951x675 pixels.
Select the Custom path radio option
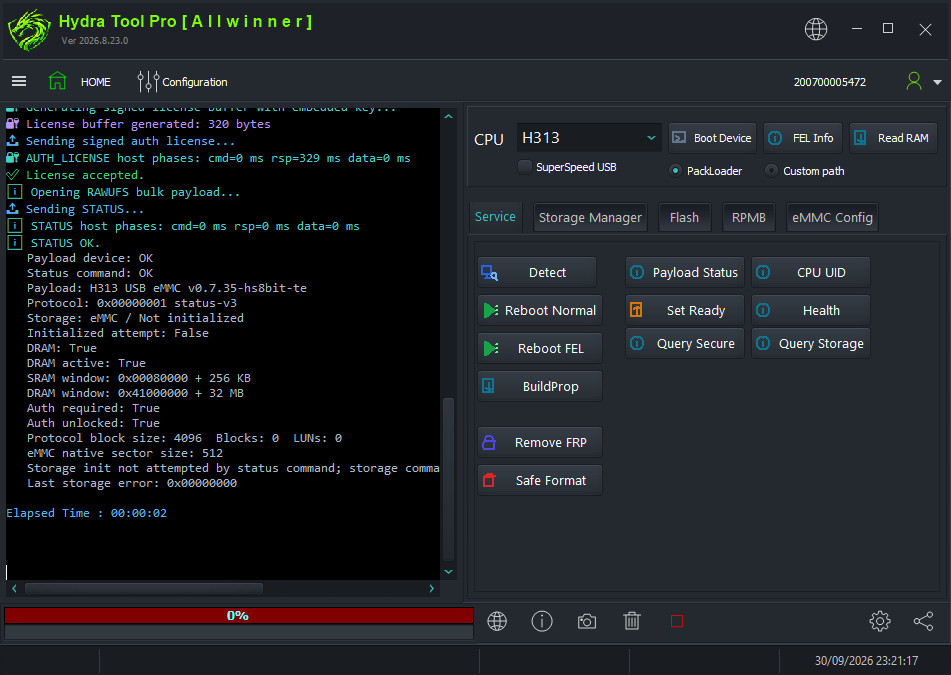click(771, 171)
